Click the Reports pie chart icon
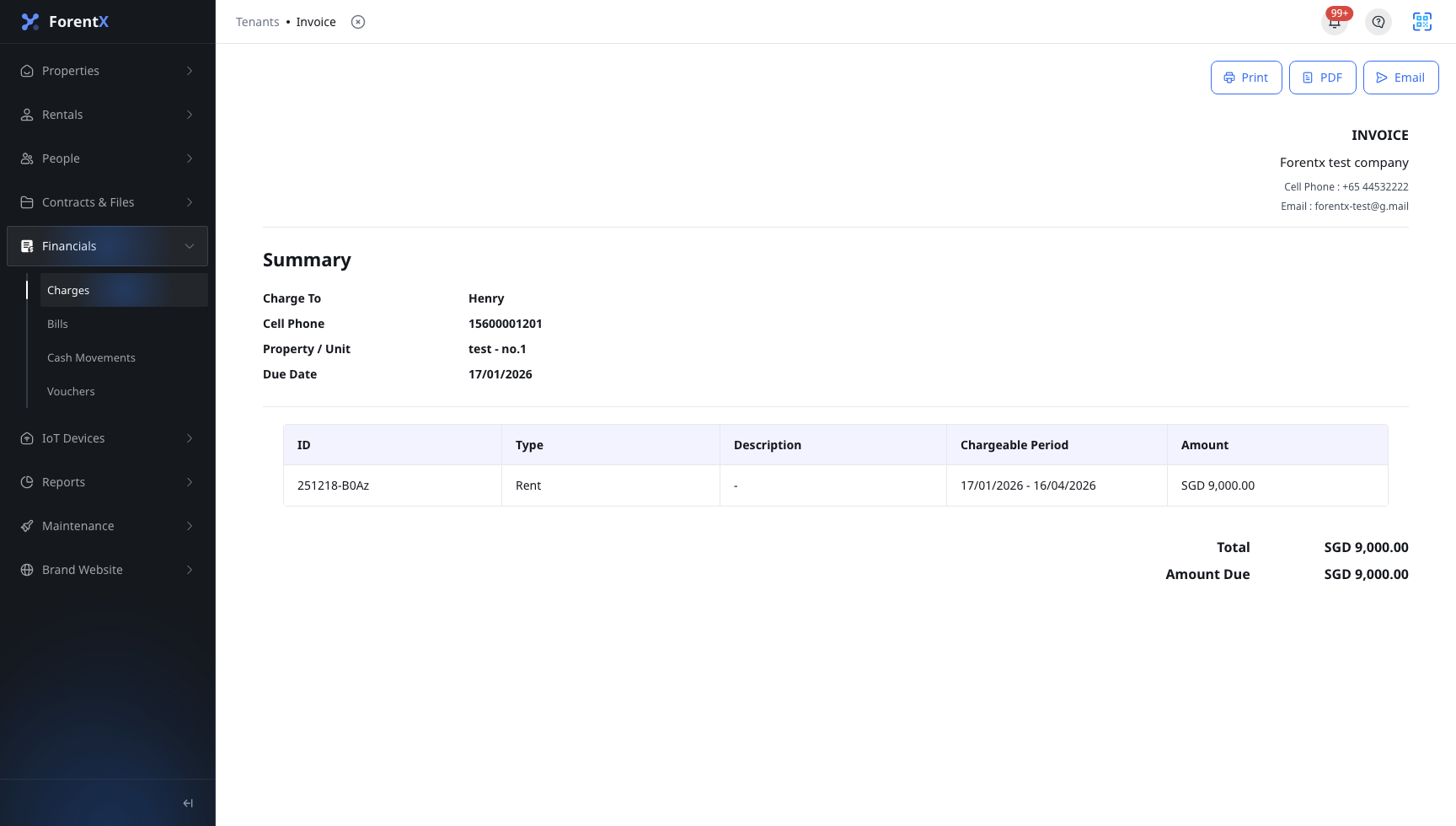The image size is (1456, 826). [27, 482]
